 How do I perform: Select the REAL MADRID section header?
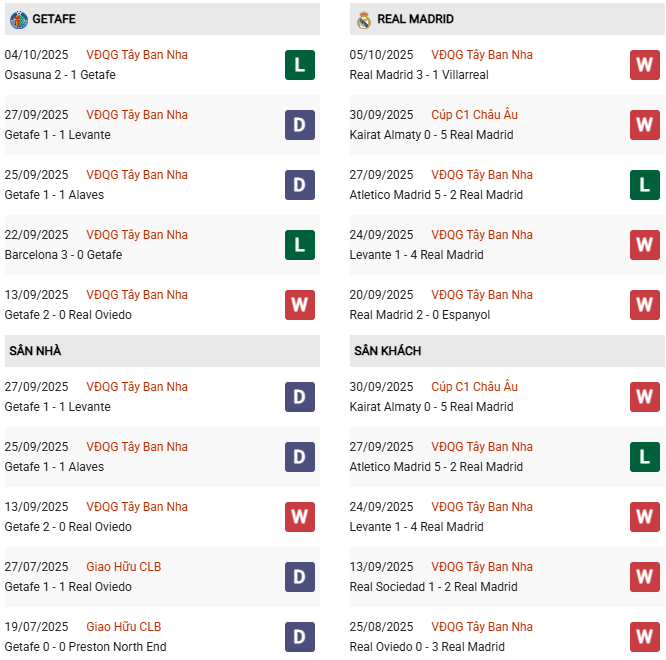415,19
